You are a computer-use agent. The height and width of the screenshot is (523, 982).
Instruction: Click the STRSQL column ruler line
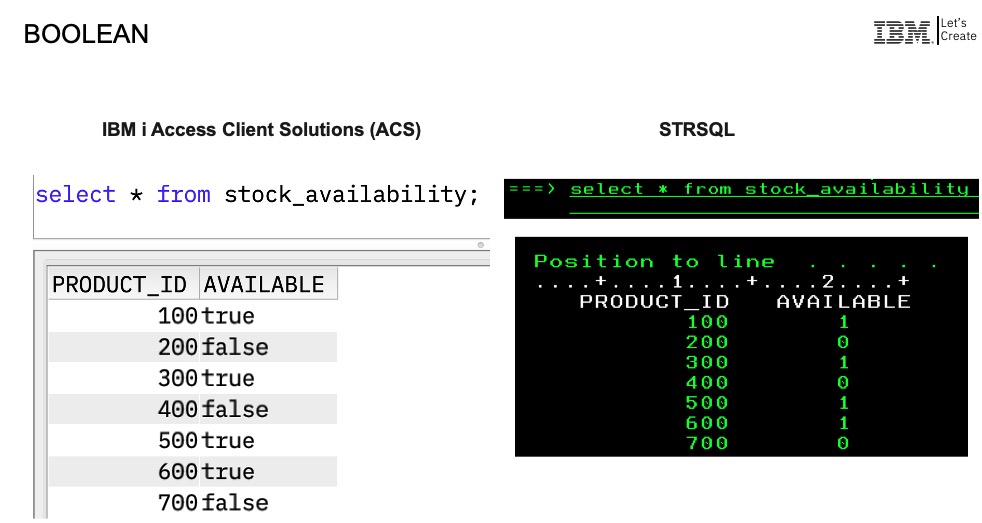pyautogui.click(x=723, y=282)
